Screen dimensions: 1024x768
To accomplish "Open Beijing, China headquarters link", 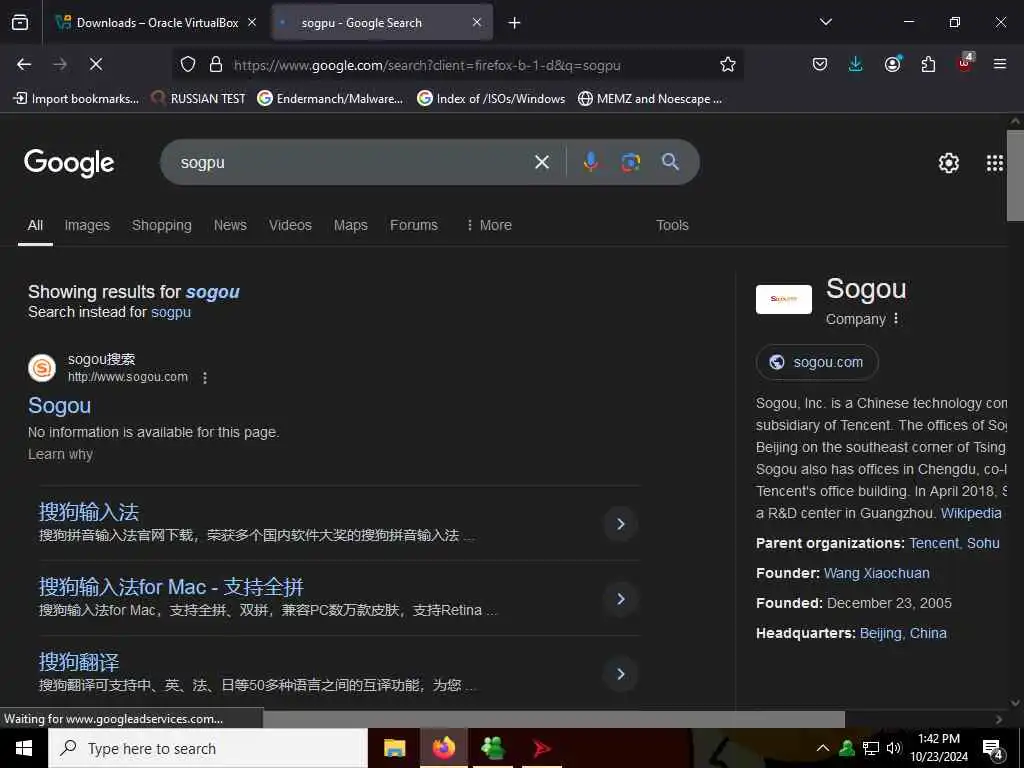I will coord(903,633).
